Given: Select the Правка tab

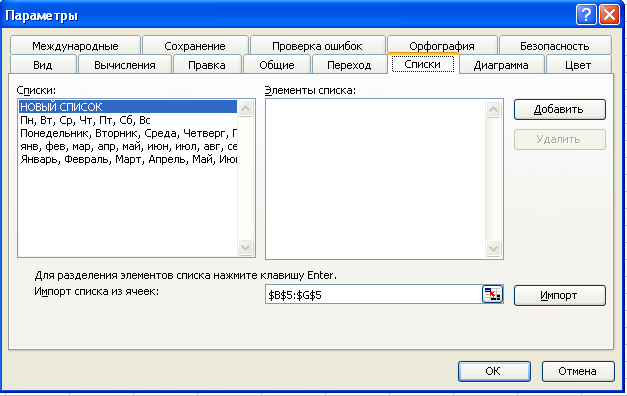Looking at the screenshot, I should tap(207, 64).
